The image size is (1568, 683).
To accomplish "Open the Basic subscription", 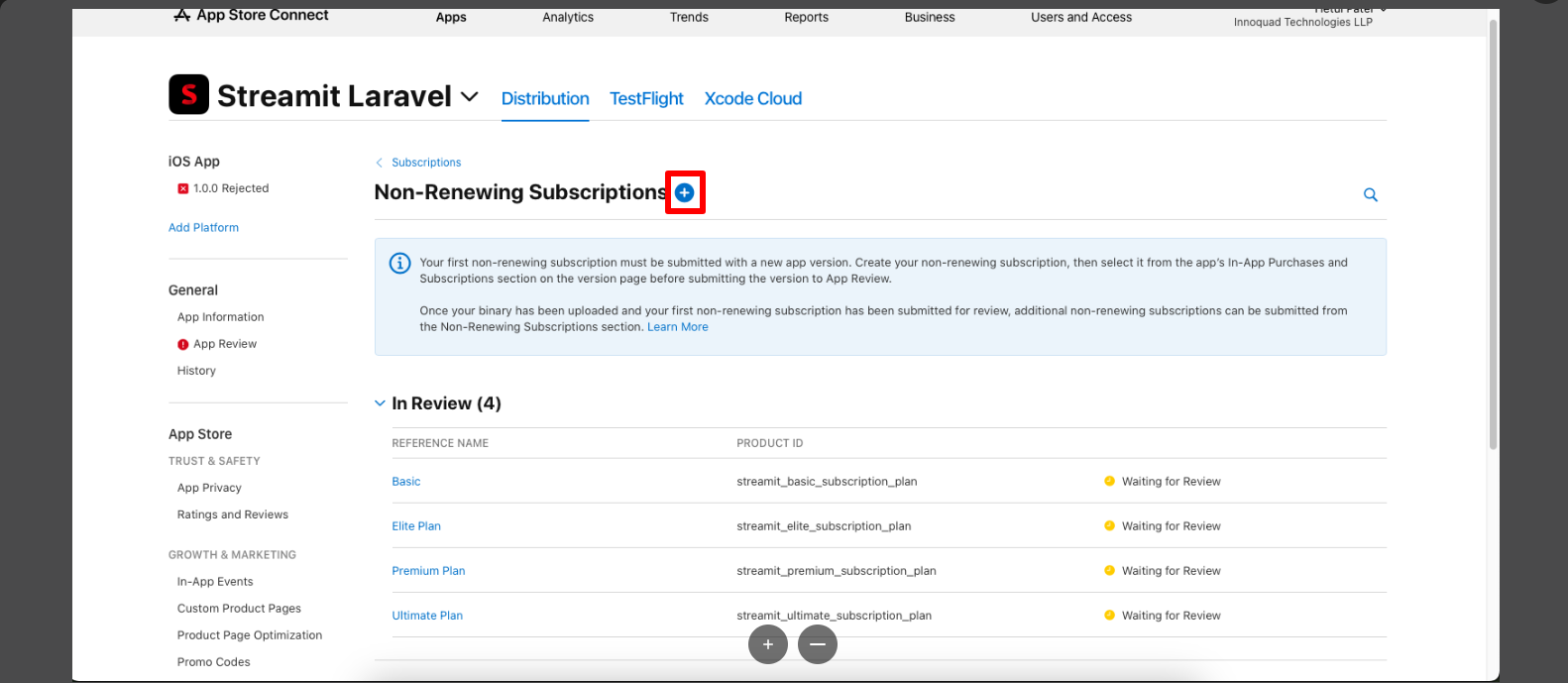I will [x=406, y=482].
